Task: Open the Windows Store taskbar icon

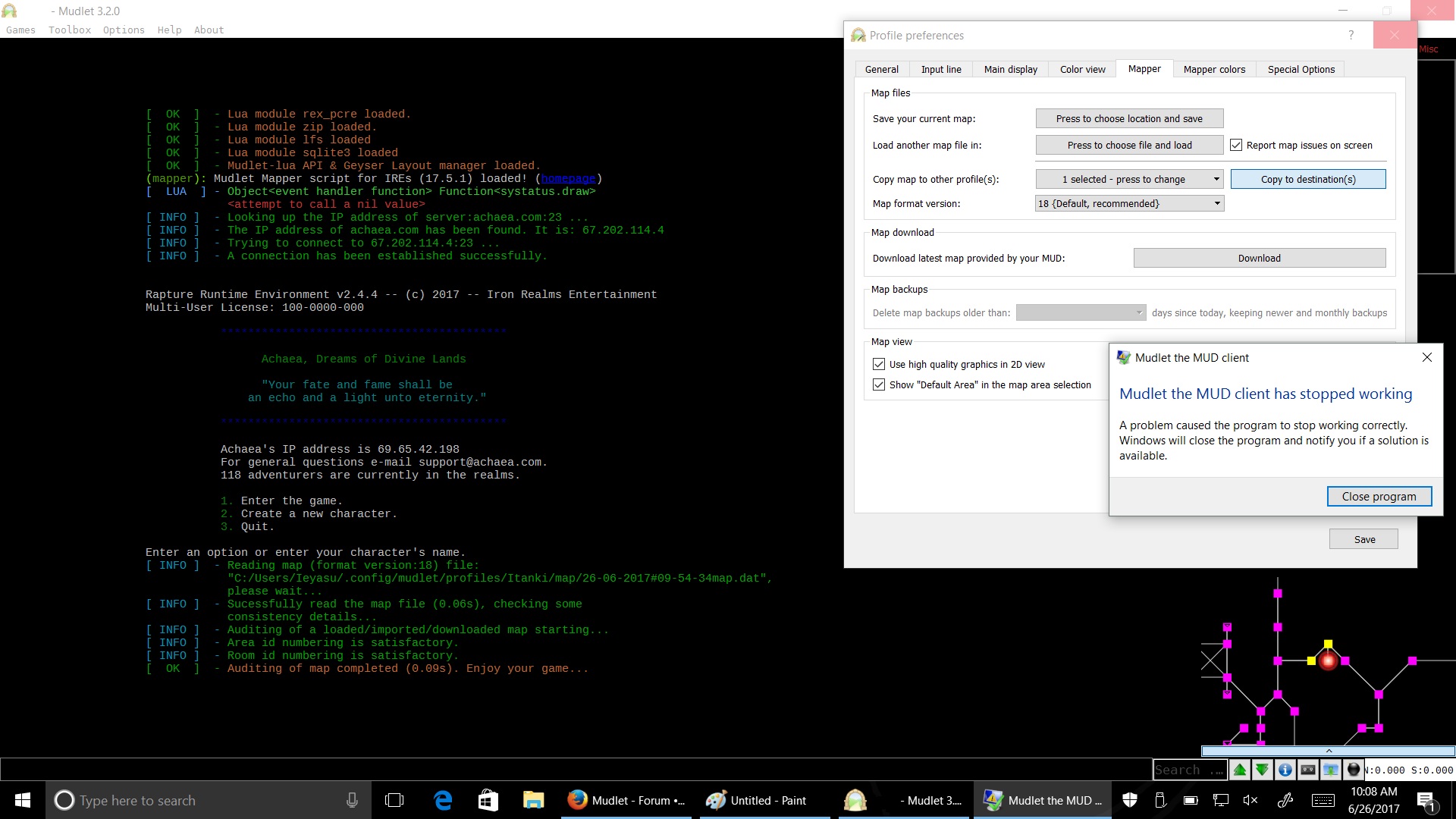Action: (x=488, y=800)
